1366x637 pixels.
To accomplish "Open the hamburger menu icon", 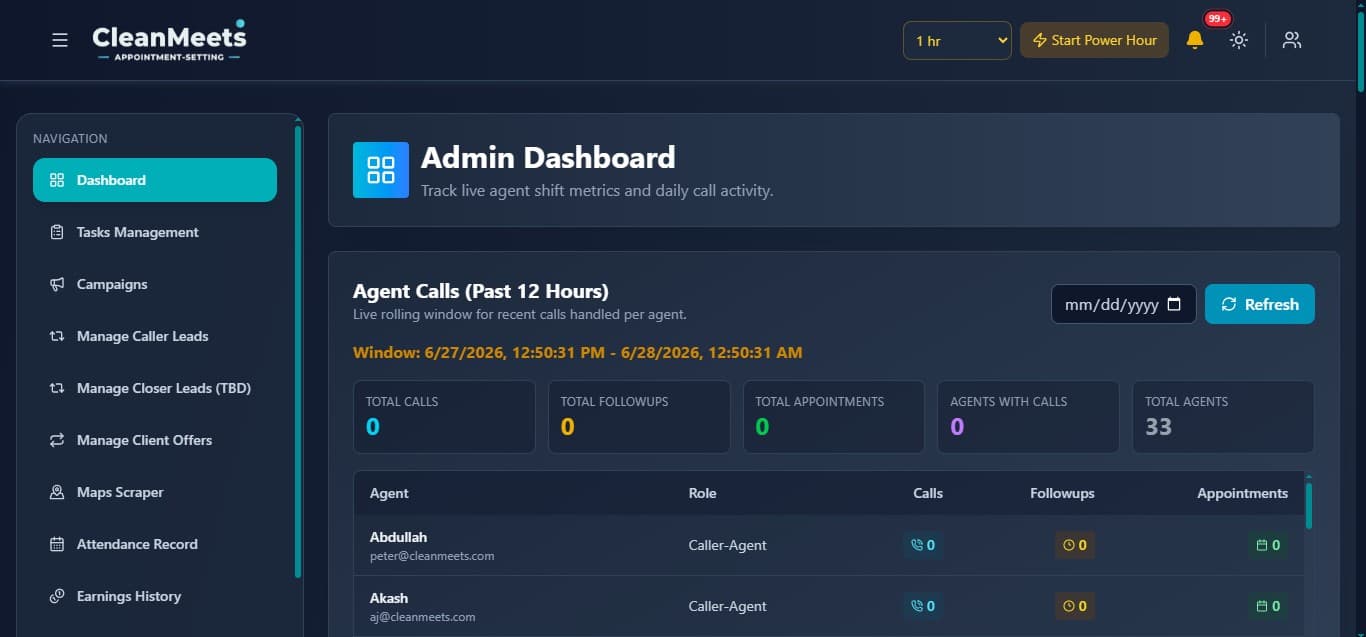I will 60,40.
